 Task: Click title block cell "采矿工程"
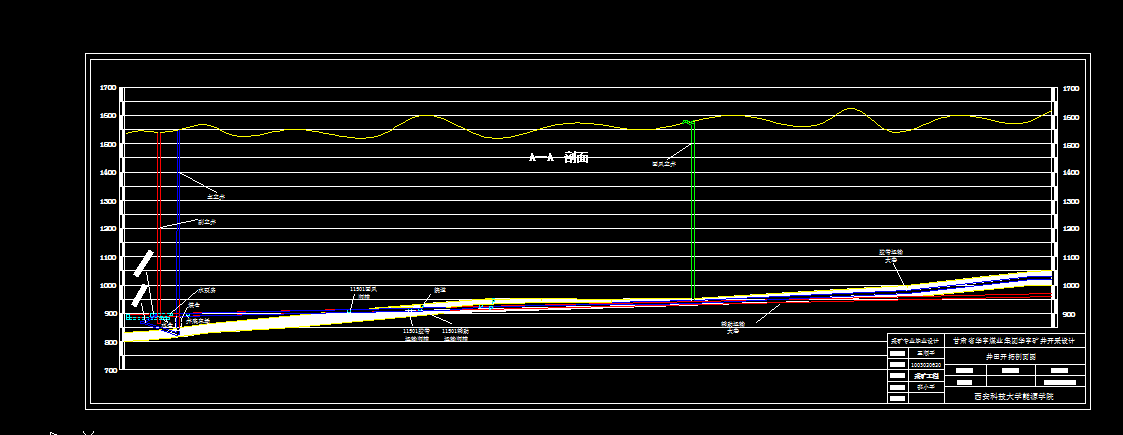click(926, 376)
